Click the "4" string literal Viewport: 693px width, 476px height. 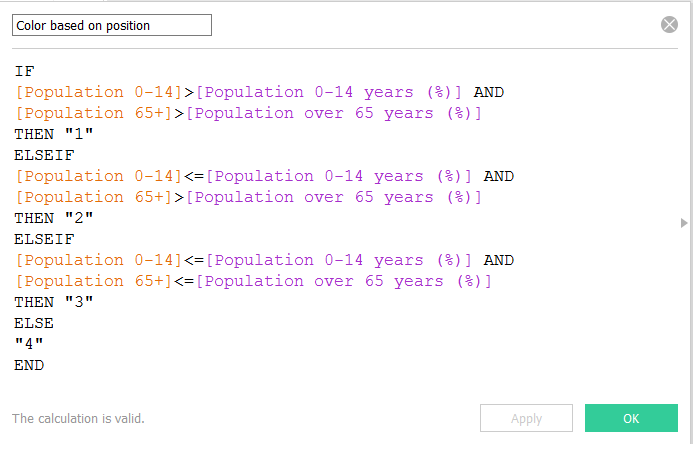pos(29,344)
